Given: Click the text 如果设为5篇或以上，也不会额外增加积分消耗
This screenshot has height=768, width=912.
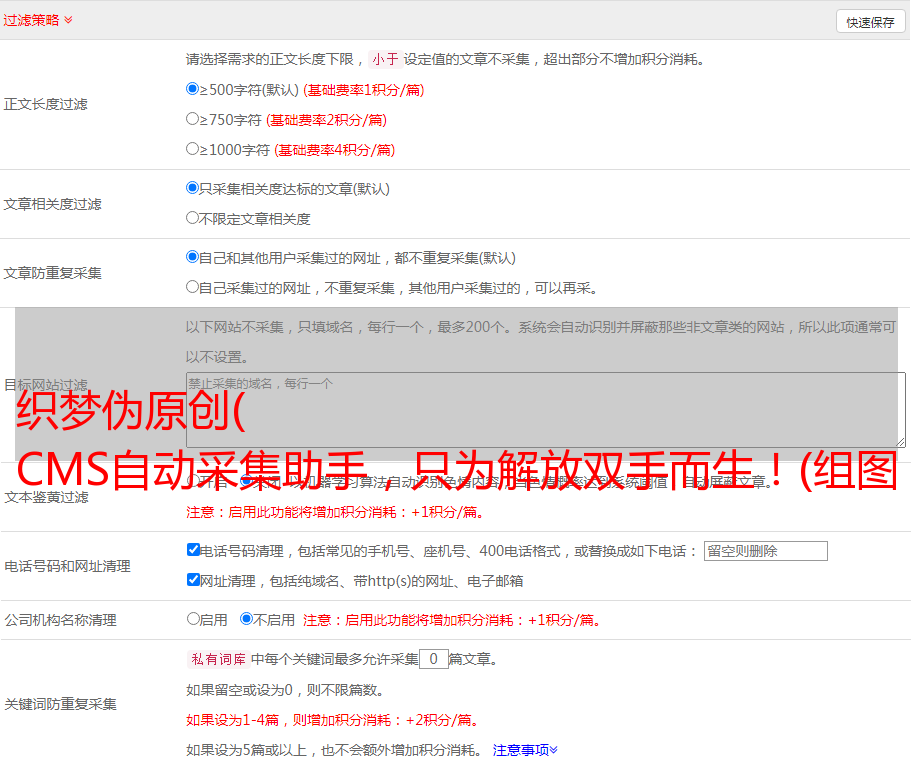Looking at the screenshot, I should (x=334, y=750).
